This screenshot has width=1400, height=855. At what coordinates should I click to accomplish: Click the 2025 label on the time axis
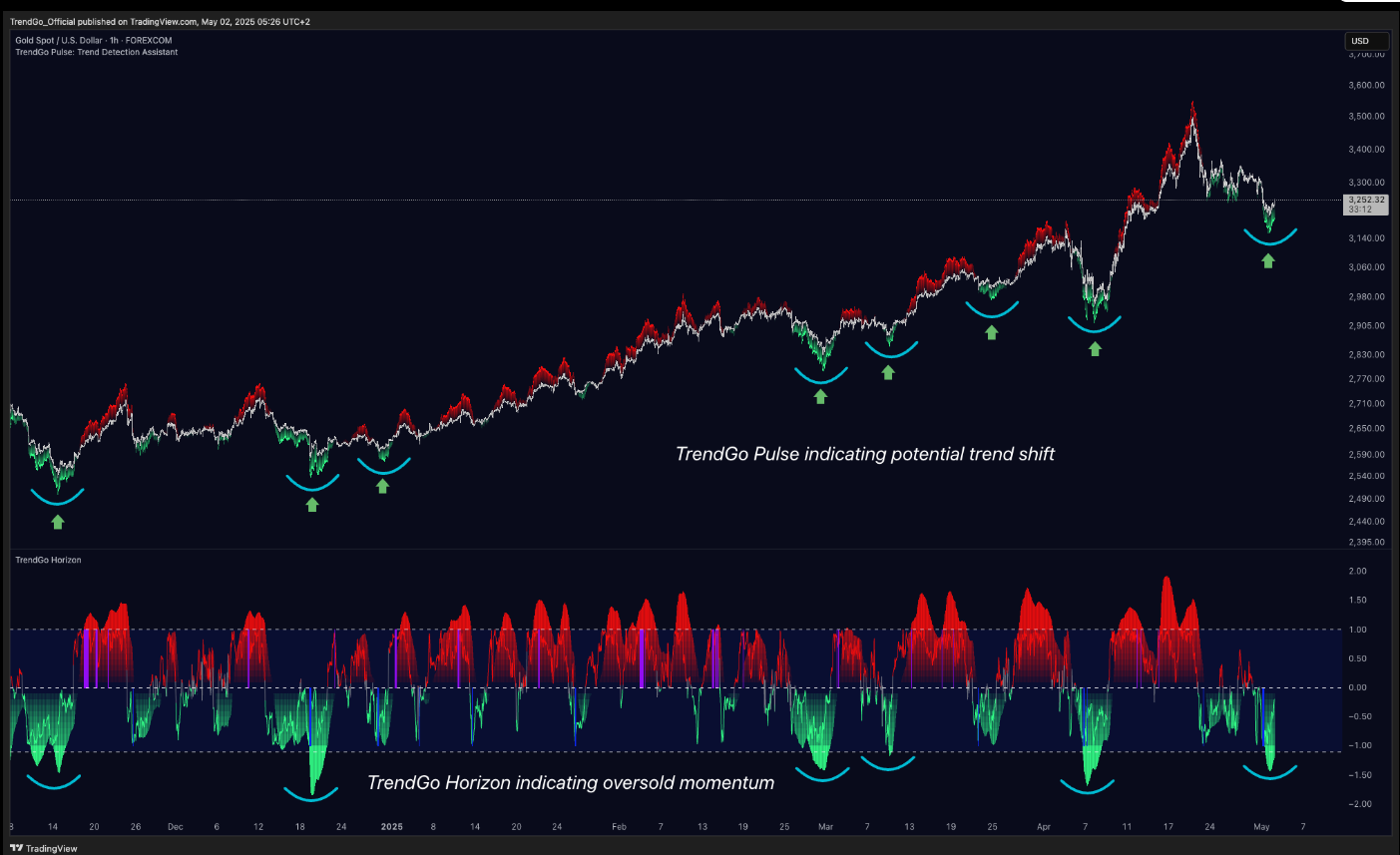[x=391, y=827]
